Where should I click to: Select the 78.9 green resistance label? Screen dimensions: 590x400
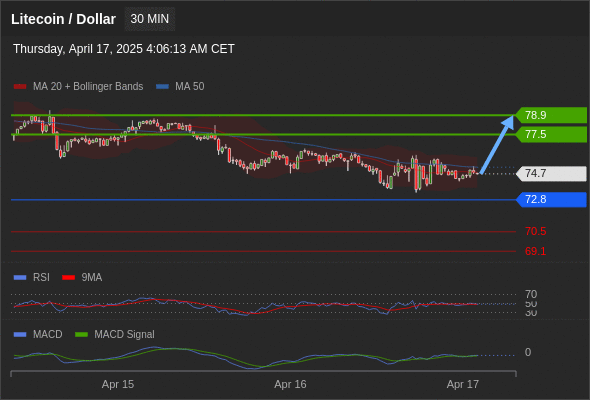click(x=551, y=115)
